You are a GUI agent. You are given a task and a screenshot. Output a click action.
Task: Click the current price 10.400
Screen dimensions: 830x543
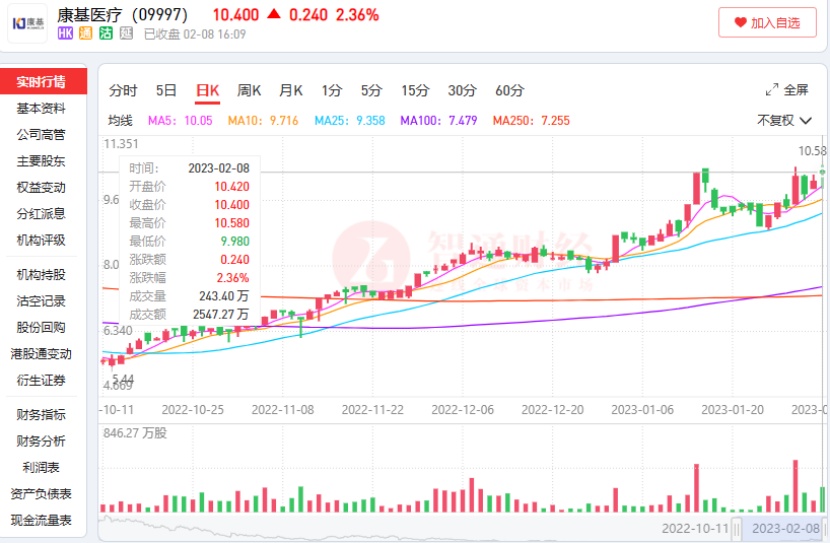236,15
